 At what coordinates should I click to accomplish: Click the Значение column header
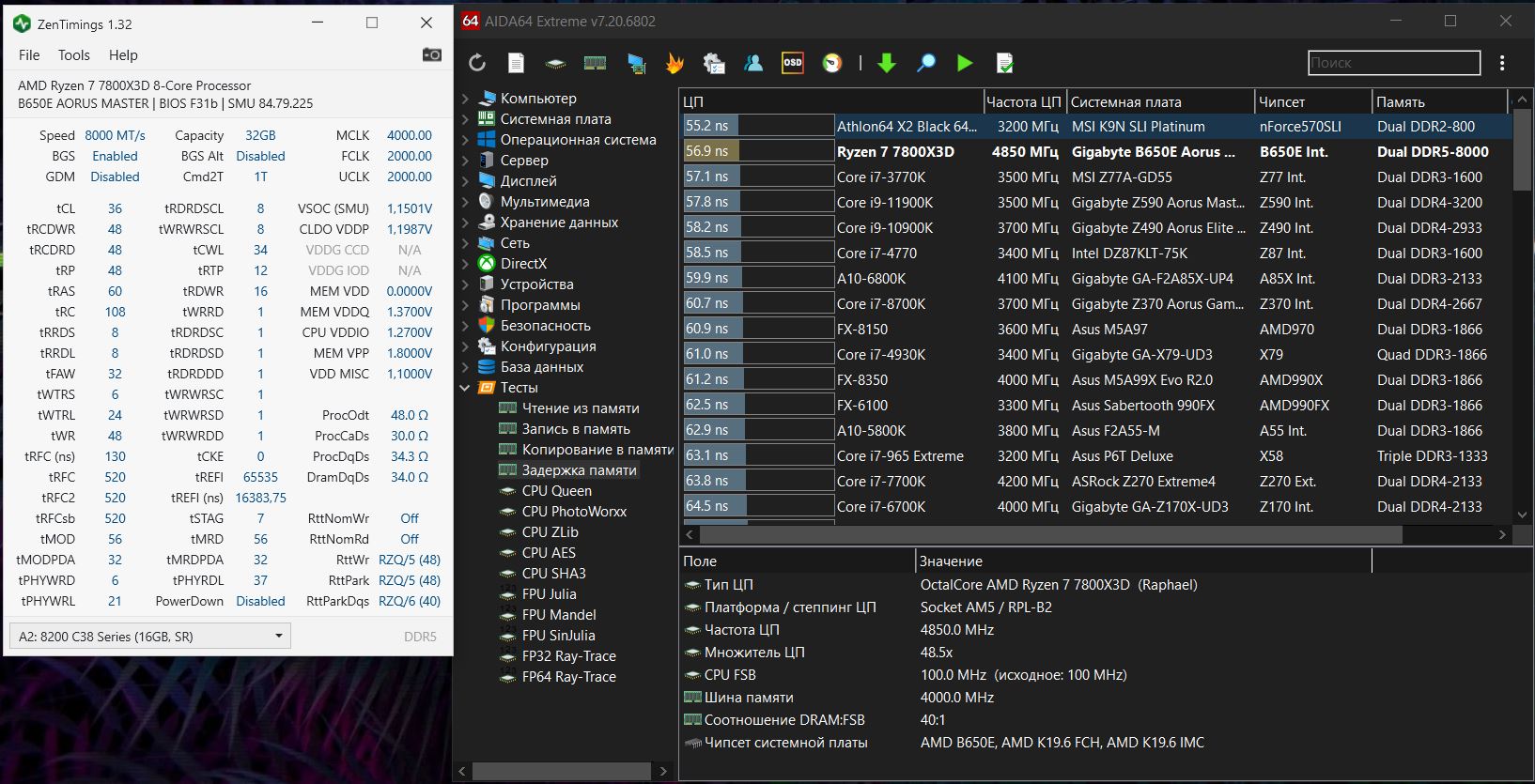click(1143, 561)
